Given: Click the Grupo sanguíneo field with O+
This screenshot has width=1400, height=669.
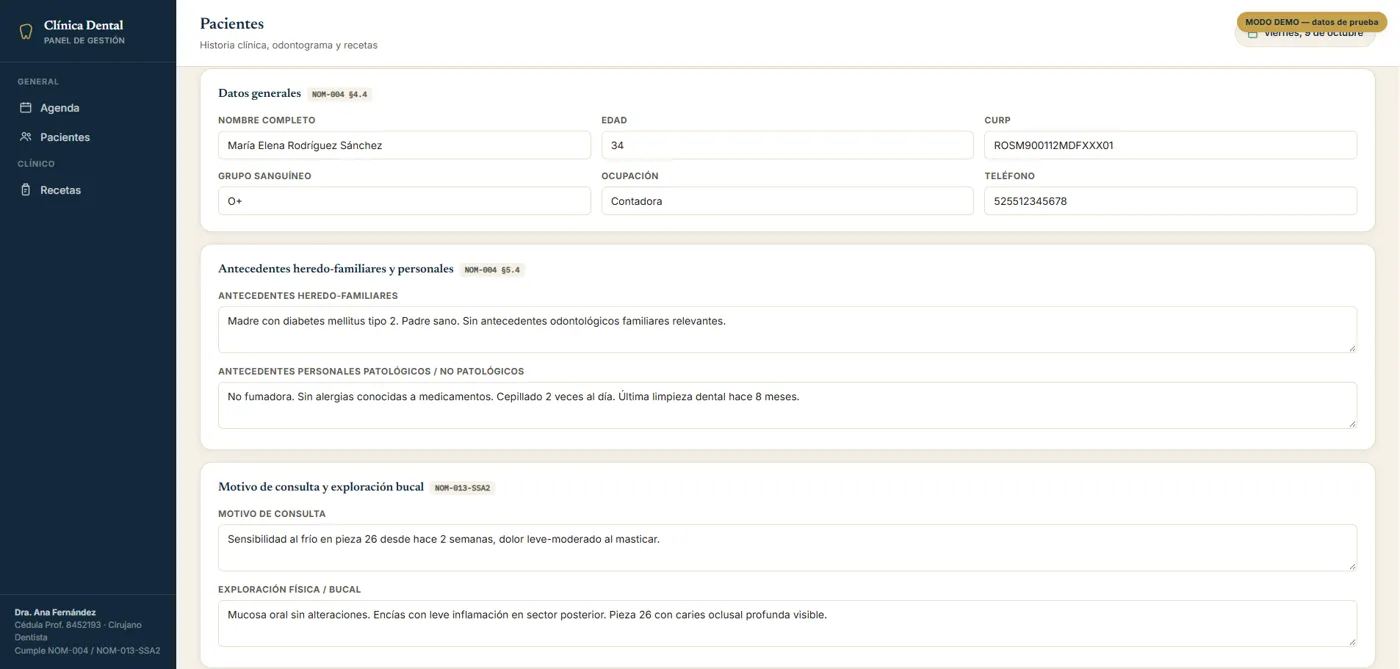Looking at the screenshot, I should 404,201.
